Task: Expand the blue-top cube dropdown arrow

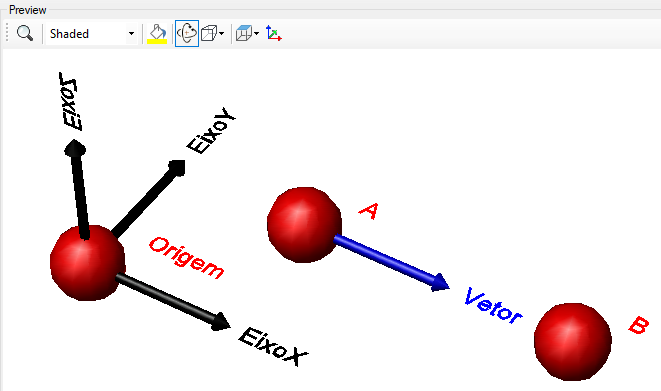Action: (x=256, y=34)
